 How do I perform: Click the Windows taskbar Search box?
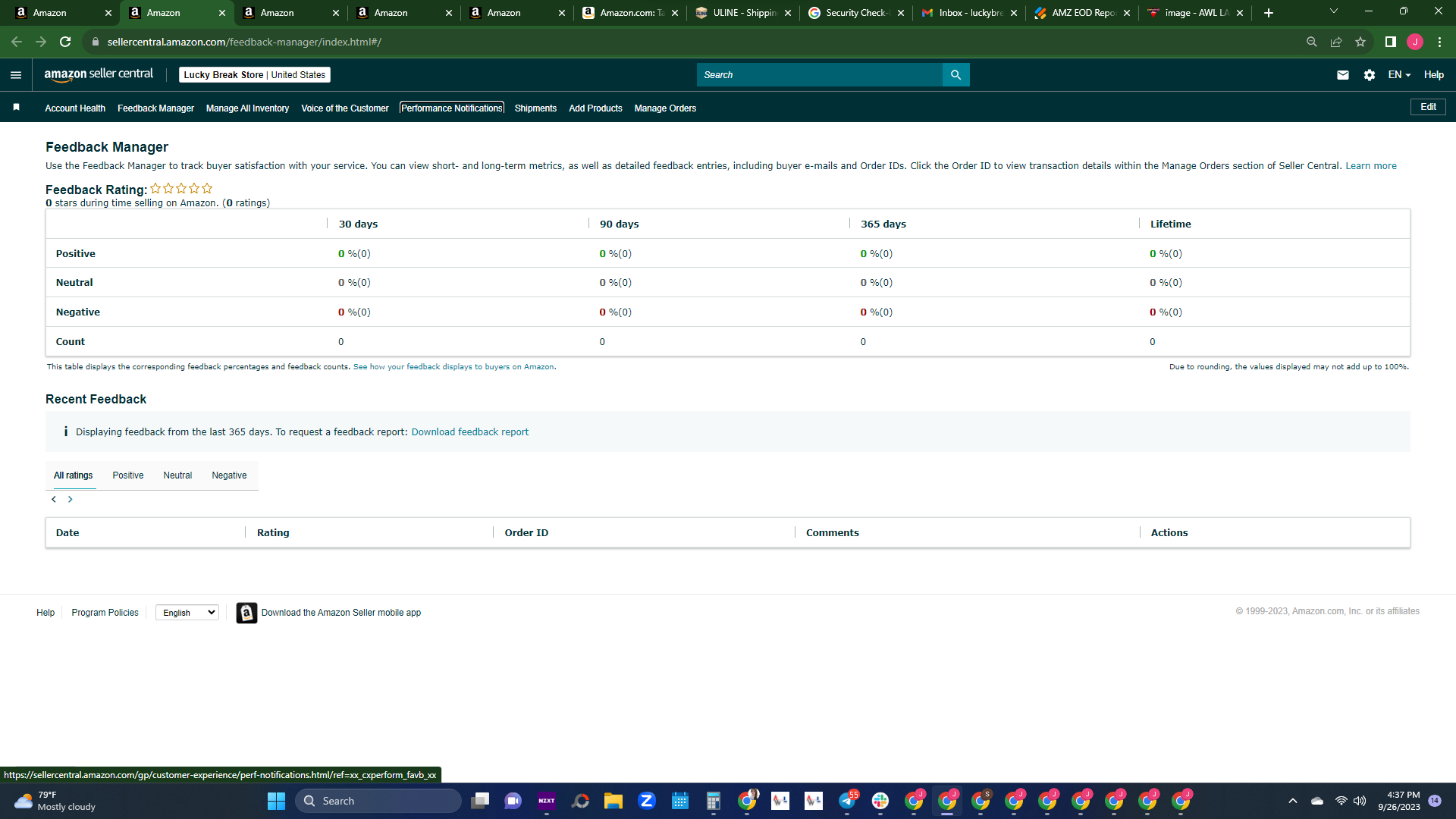(x=378, y=801)
